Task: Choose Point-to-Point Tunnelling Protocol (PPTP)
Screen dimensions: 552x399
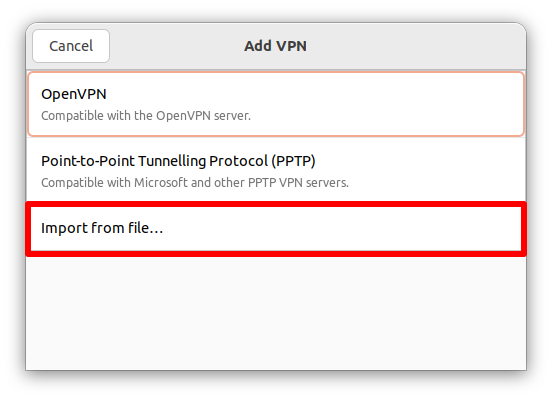Action: (x=276, y=171)
